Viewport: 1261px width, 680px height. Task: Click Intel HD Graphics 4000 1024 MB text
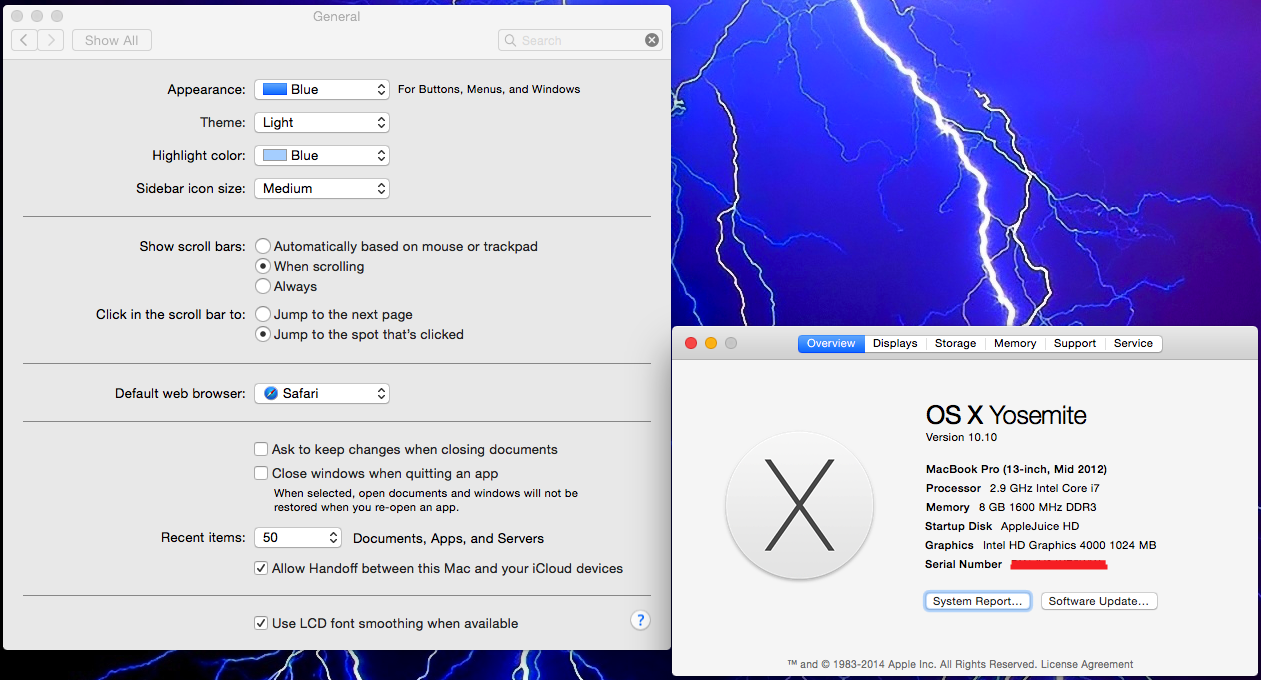pos(1069,545)
